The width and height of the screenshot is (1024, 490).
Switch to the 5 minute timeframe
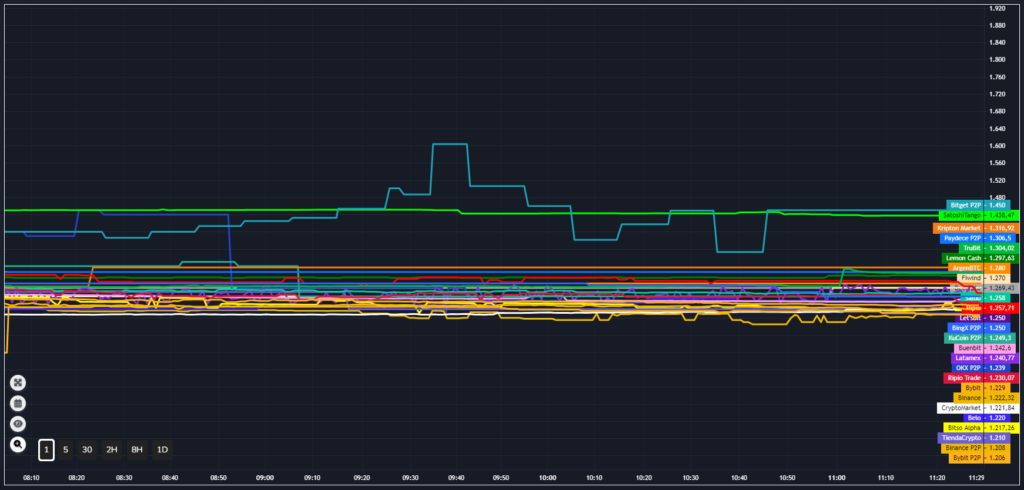66,450
